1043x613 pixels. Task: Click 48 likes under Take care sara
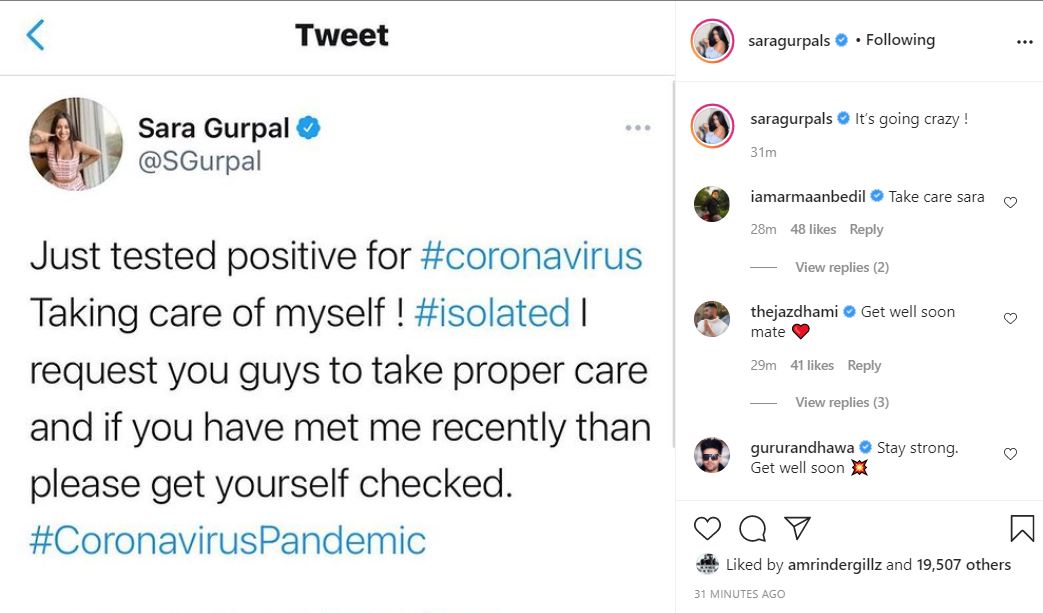point(812,229)
